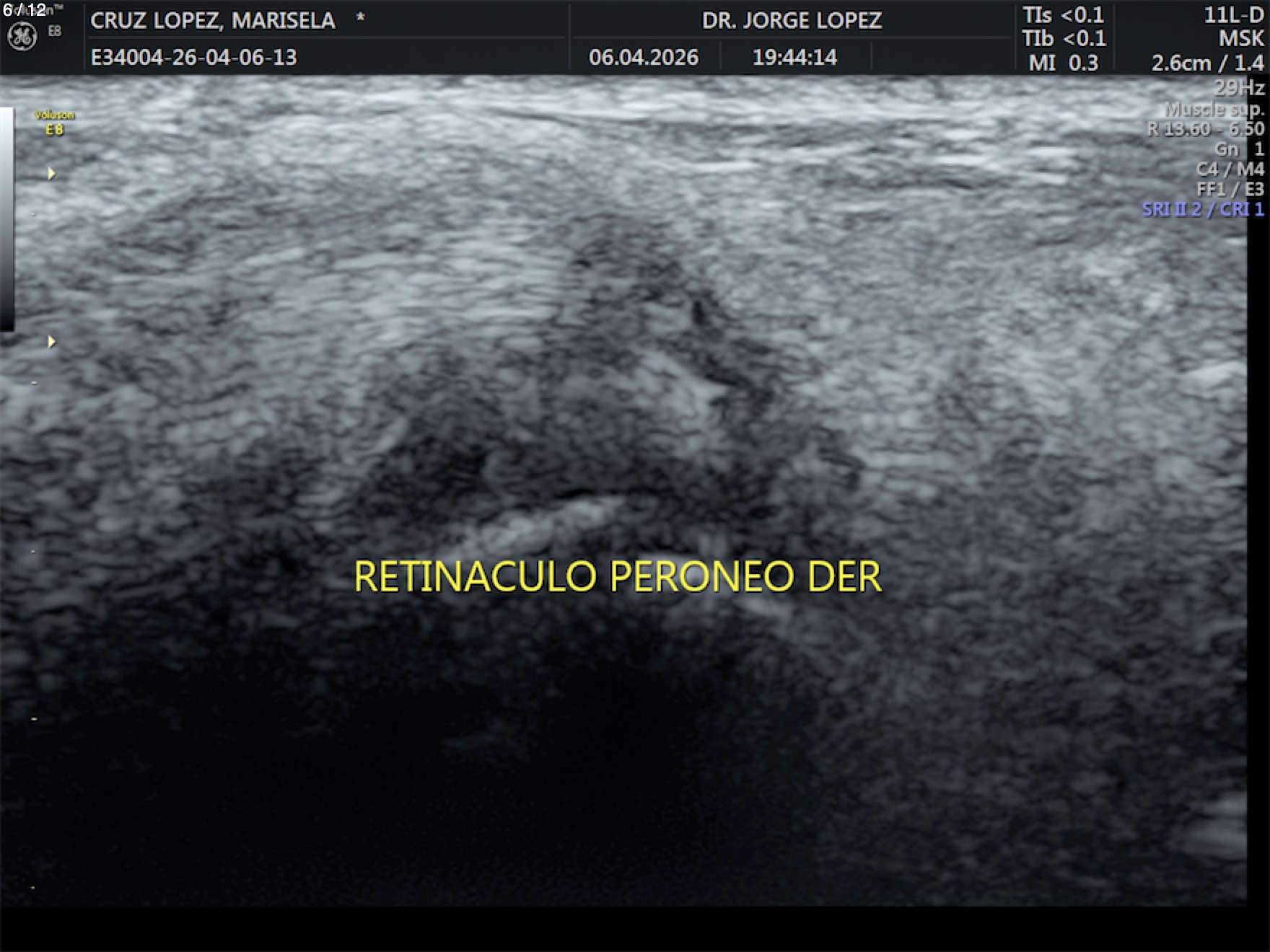Select the 6 / 12 image counter

click(x=25, y=9)
